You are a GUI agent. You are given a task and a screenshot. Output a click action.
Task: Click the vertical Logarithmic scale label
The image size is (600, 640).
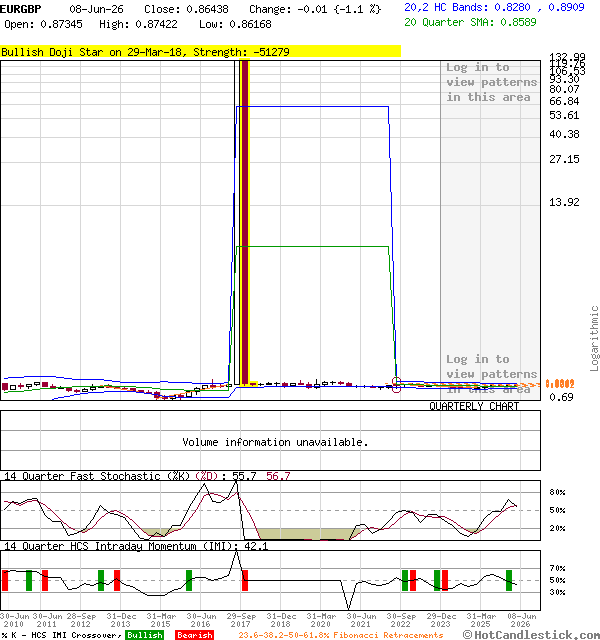[x=594, y=338]
